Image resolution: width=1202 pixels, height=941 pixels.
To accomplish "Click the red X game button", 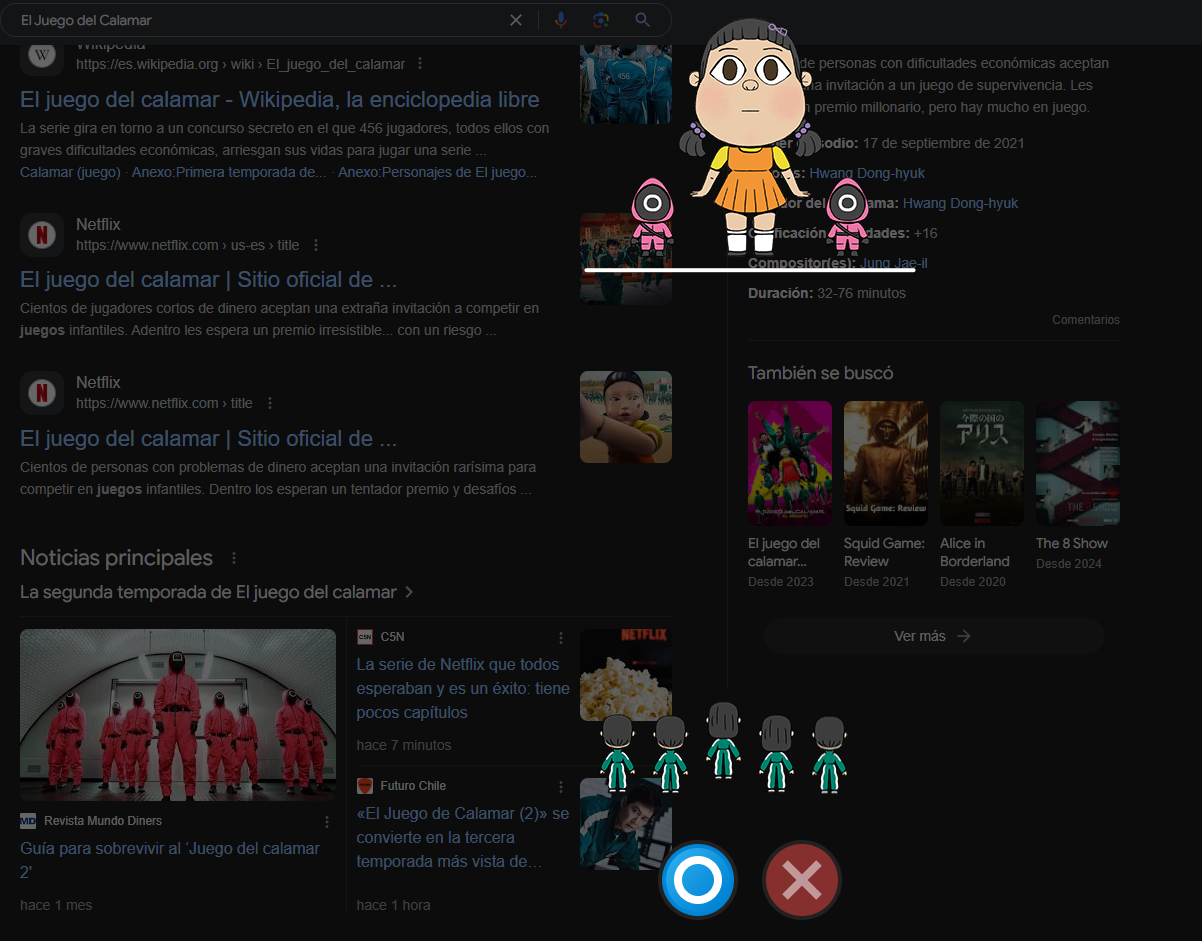I will 802,880.
